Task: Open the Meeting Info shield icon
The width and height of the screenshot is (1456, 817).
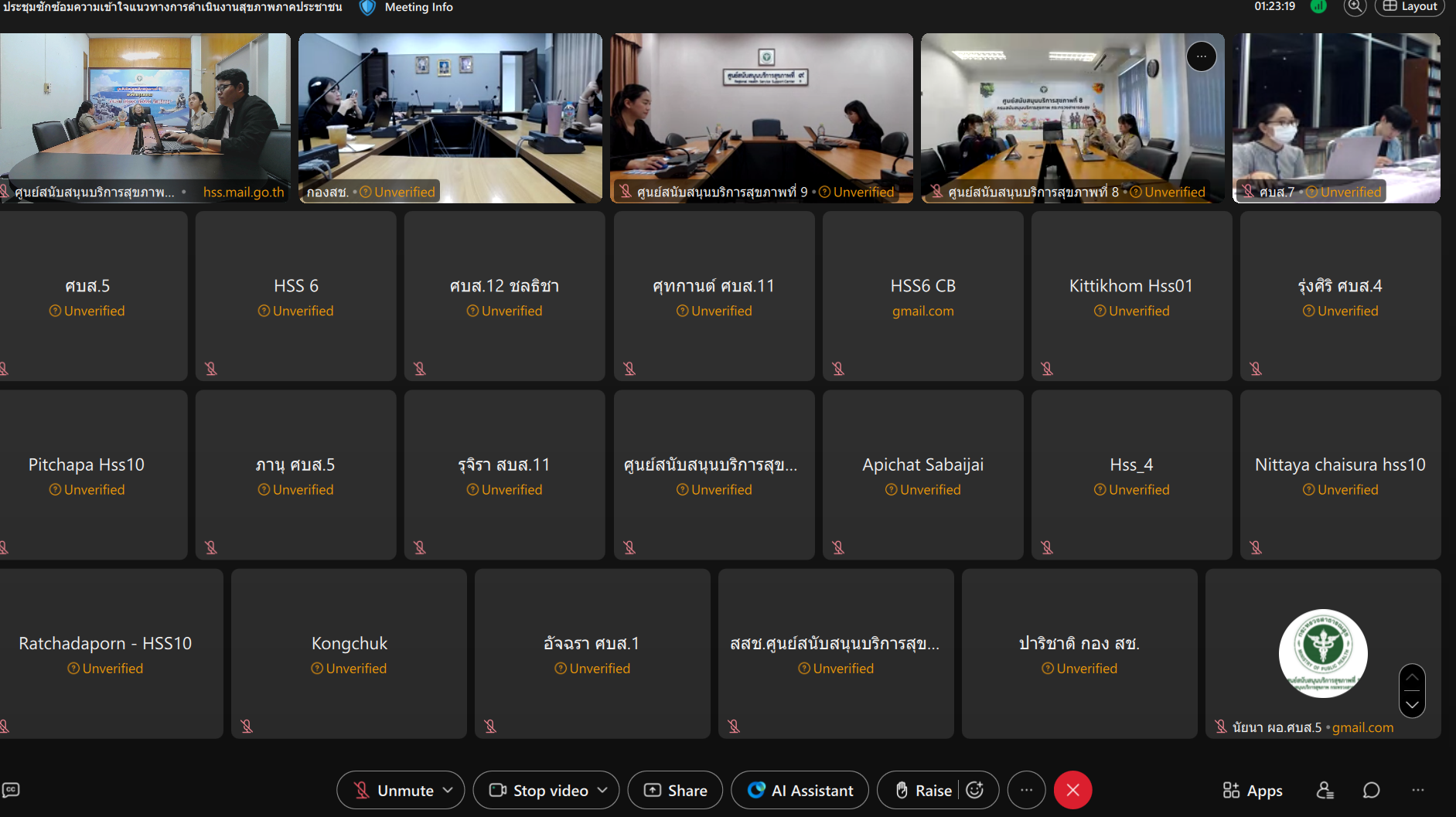Action: pyautogui.click(x=368, y=8)
